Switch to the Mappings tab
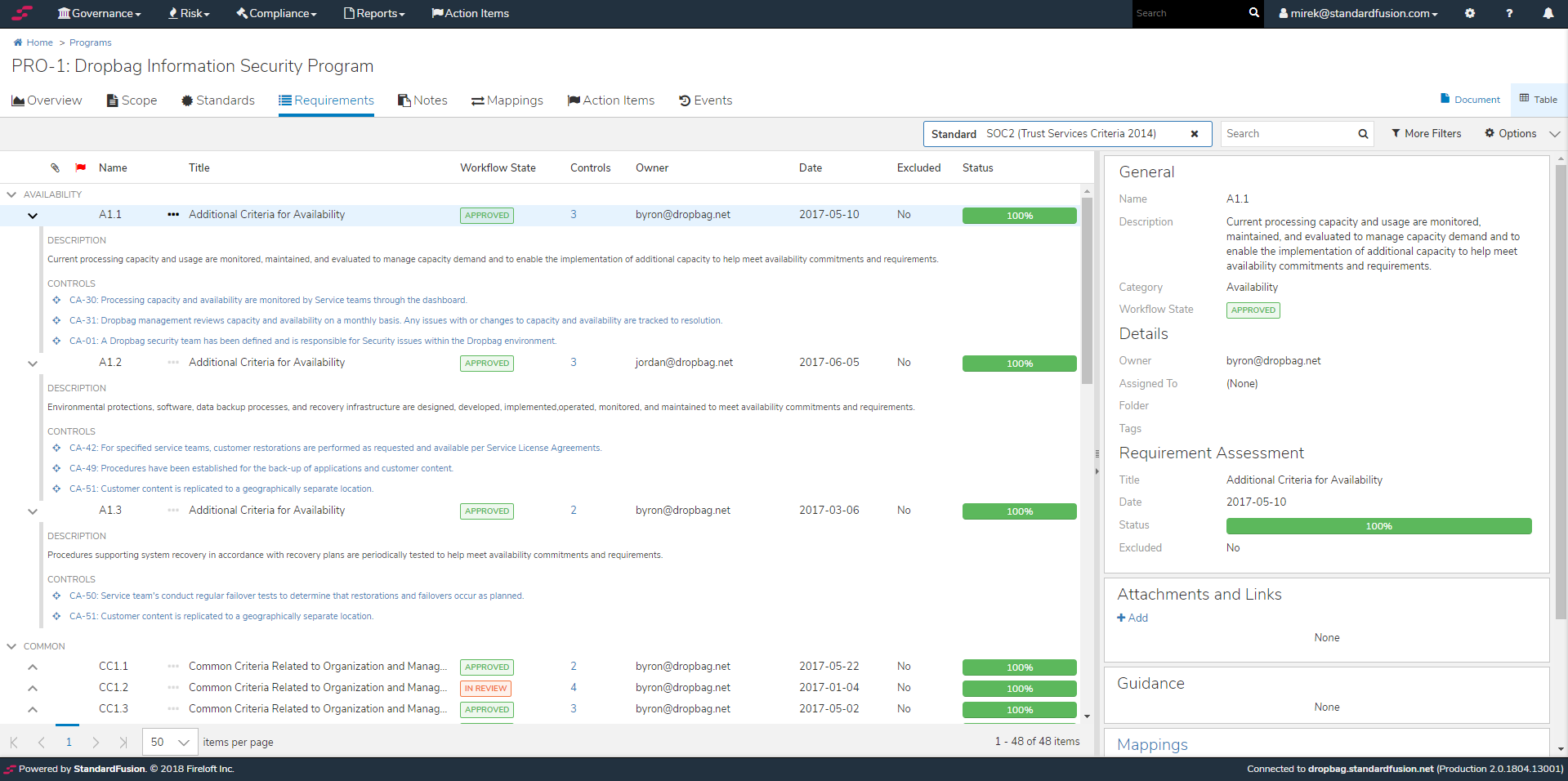Screen dimensions: 1568x781 click(x=507, y=100)
